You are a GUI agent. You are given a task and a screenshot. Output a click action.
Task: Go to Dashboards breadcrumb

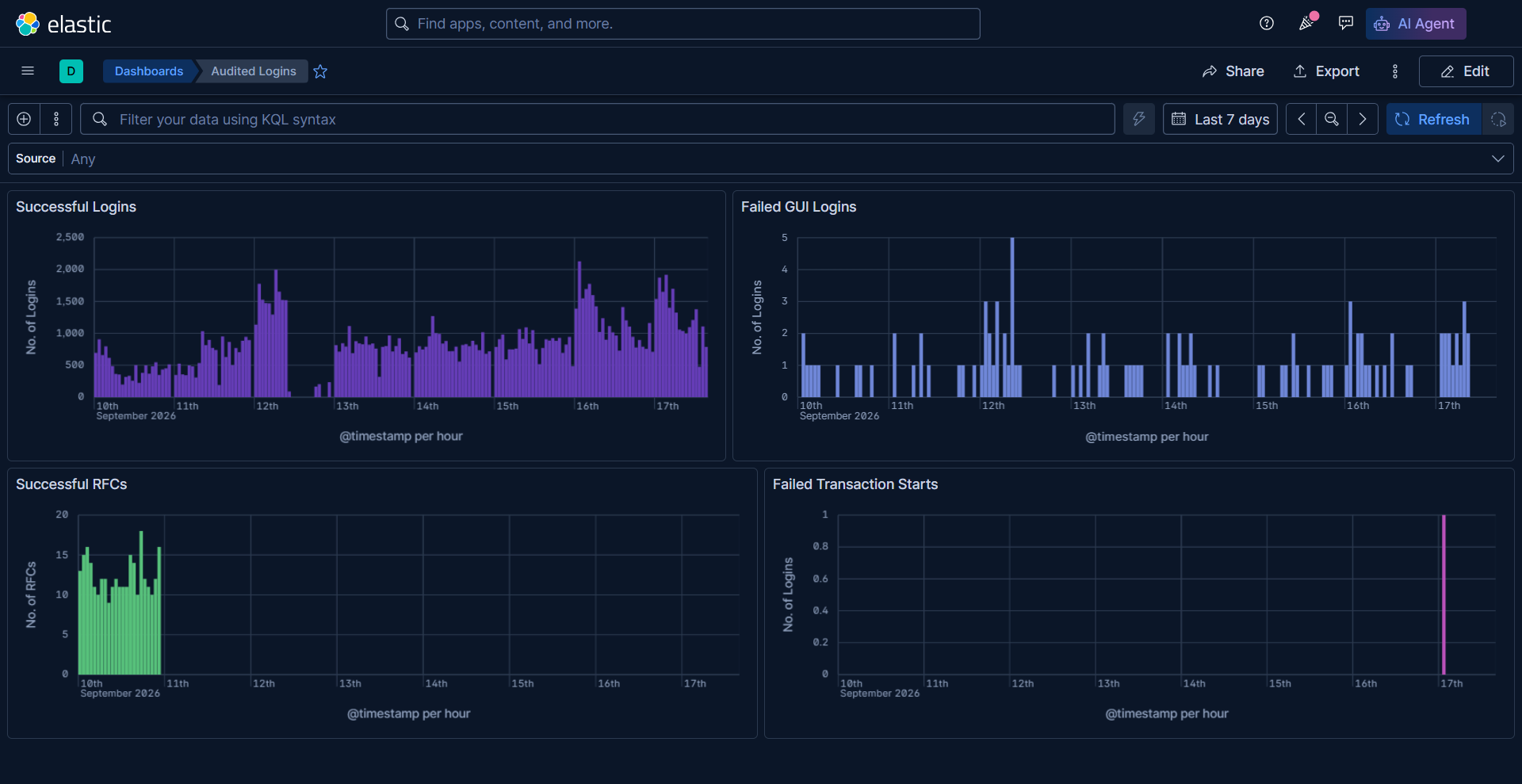pos(149,71)
